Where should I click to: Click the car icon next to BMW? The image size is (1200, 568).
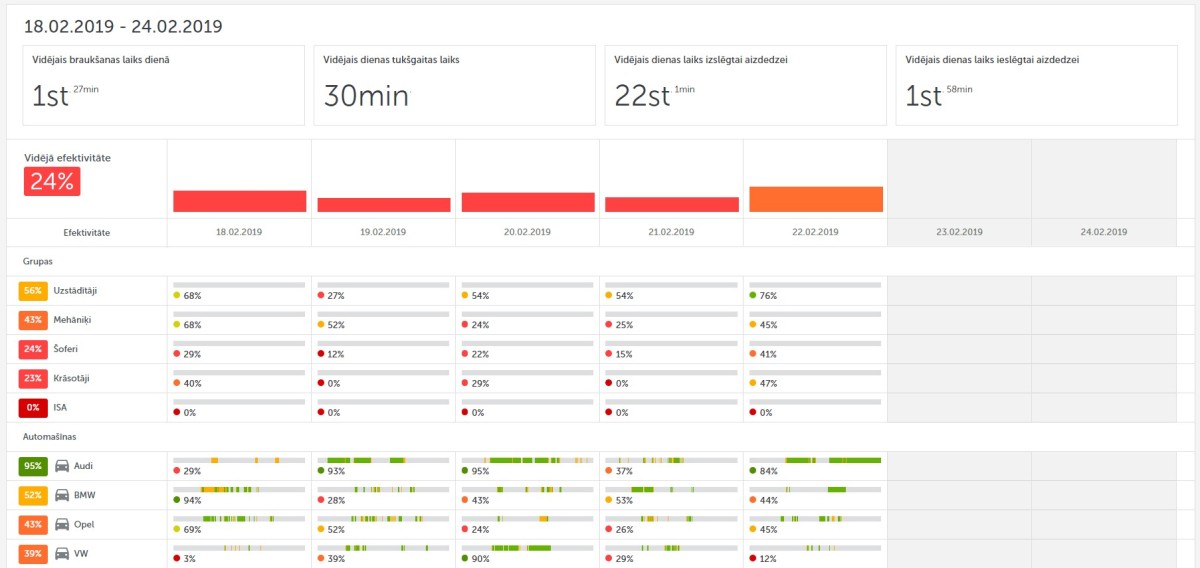tap(61, 495)
